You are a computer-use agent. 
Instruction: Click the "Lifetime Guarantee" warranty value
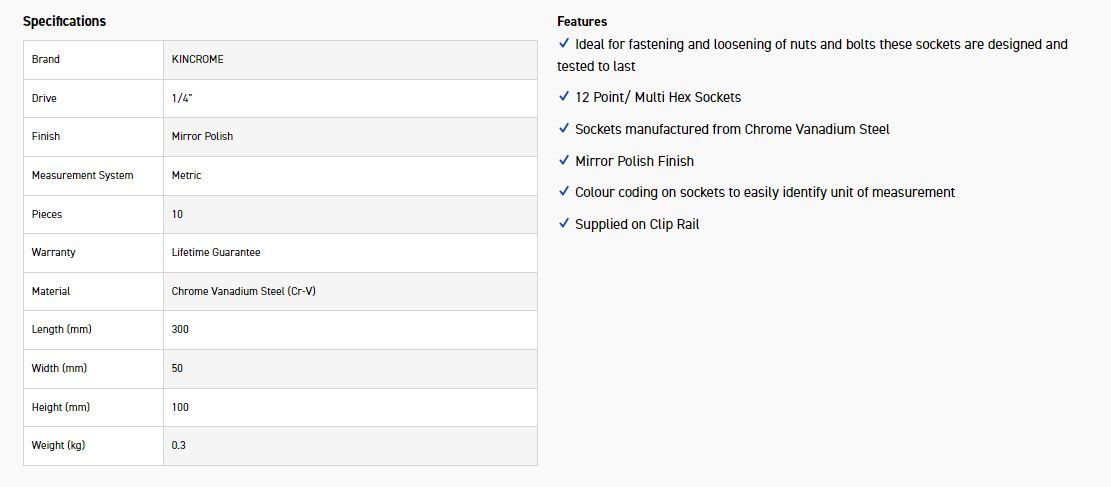[216, 252]
